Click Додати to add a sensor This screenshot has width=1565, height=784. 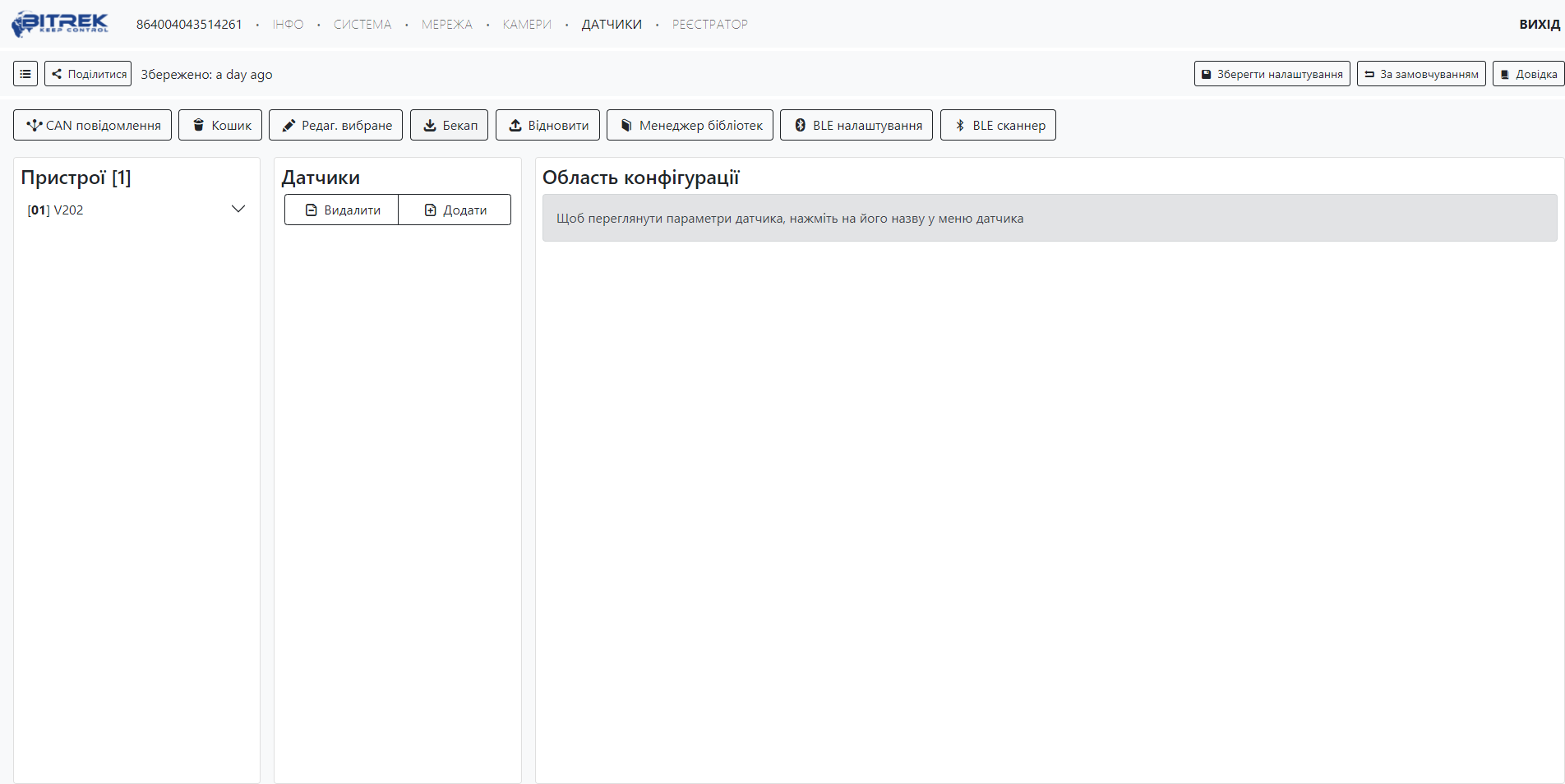[x=455, y=210]
